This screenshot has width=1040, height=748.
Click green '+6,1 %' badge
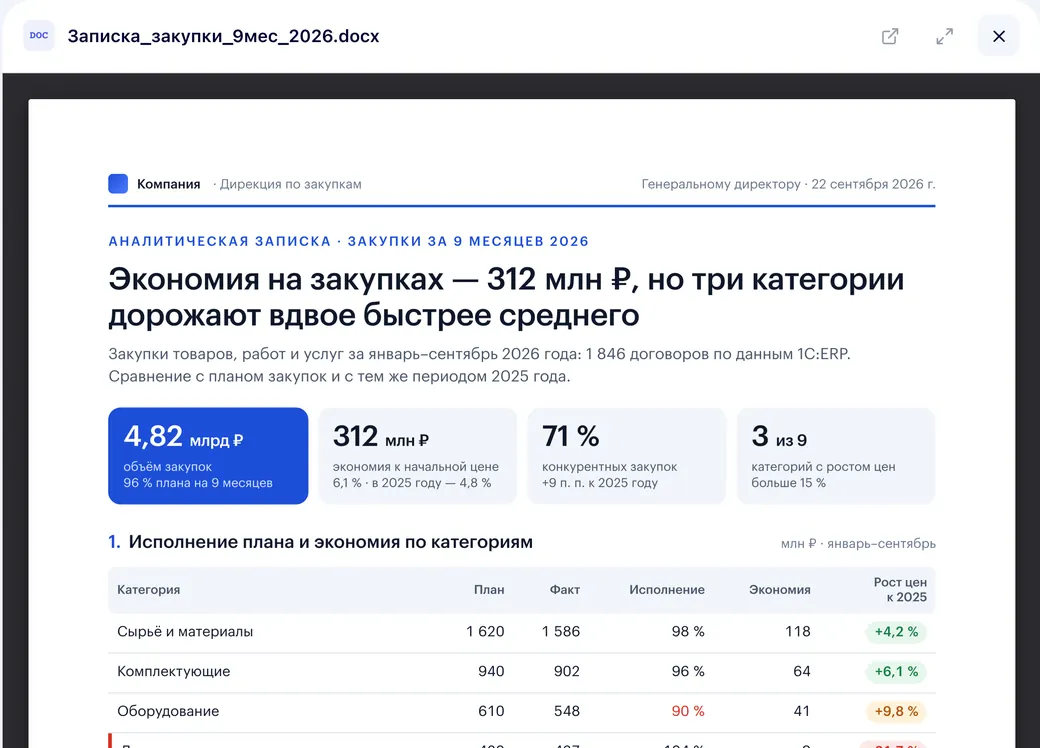tap(896, 671)
